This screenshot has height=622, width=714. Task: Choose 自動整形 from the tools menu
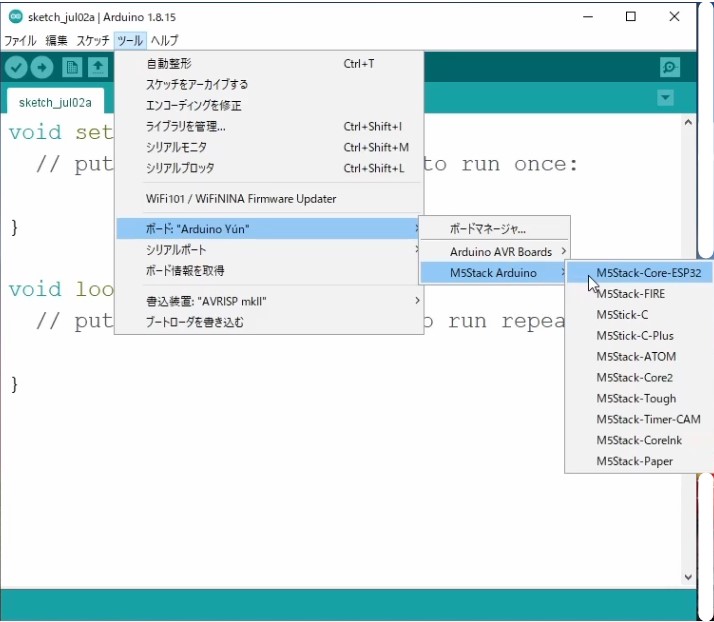270,63
